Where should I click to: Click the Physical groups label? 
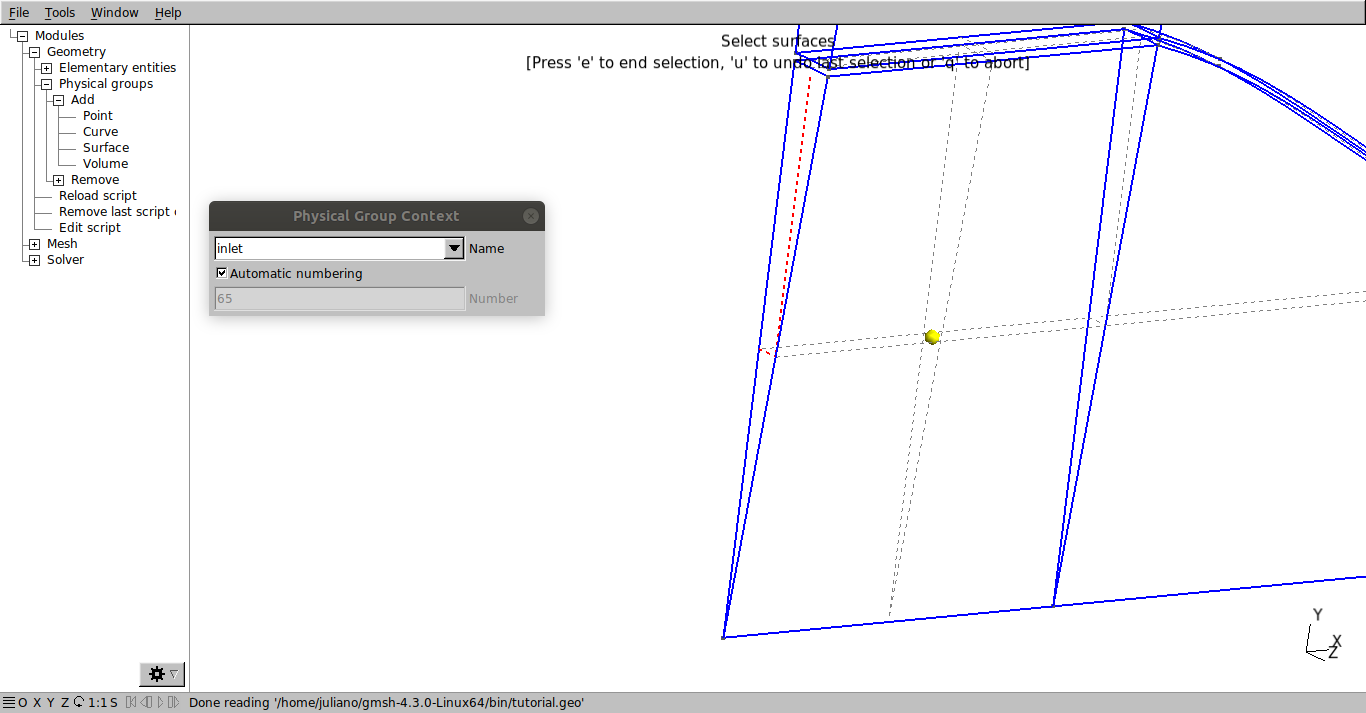[106, 84]
